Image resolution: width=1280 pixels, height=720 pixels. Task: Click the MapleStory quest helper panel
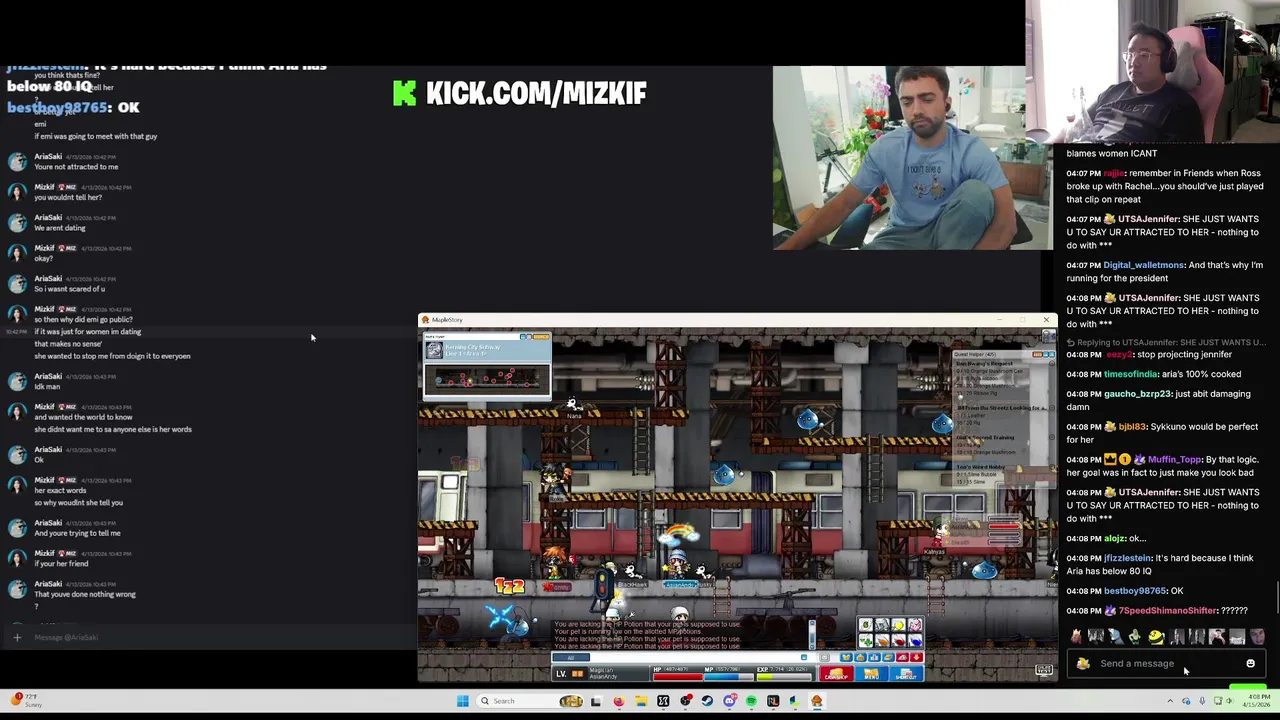point(1003,420)
